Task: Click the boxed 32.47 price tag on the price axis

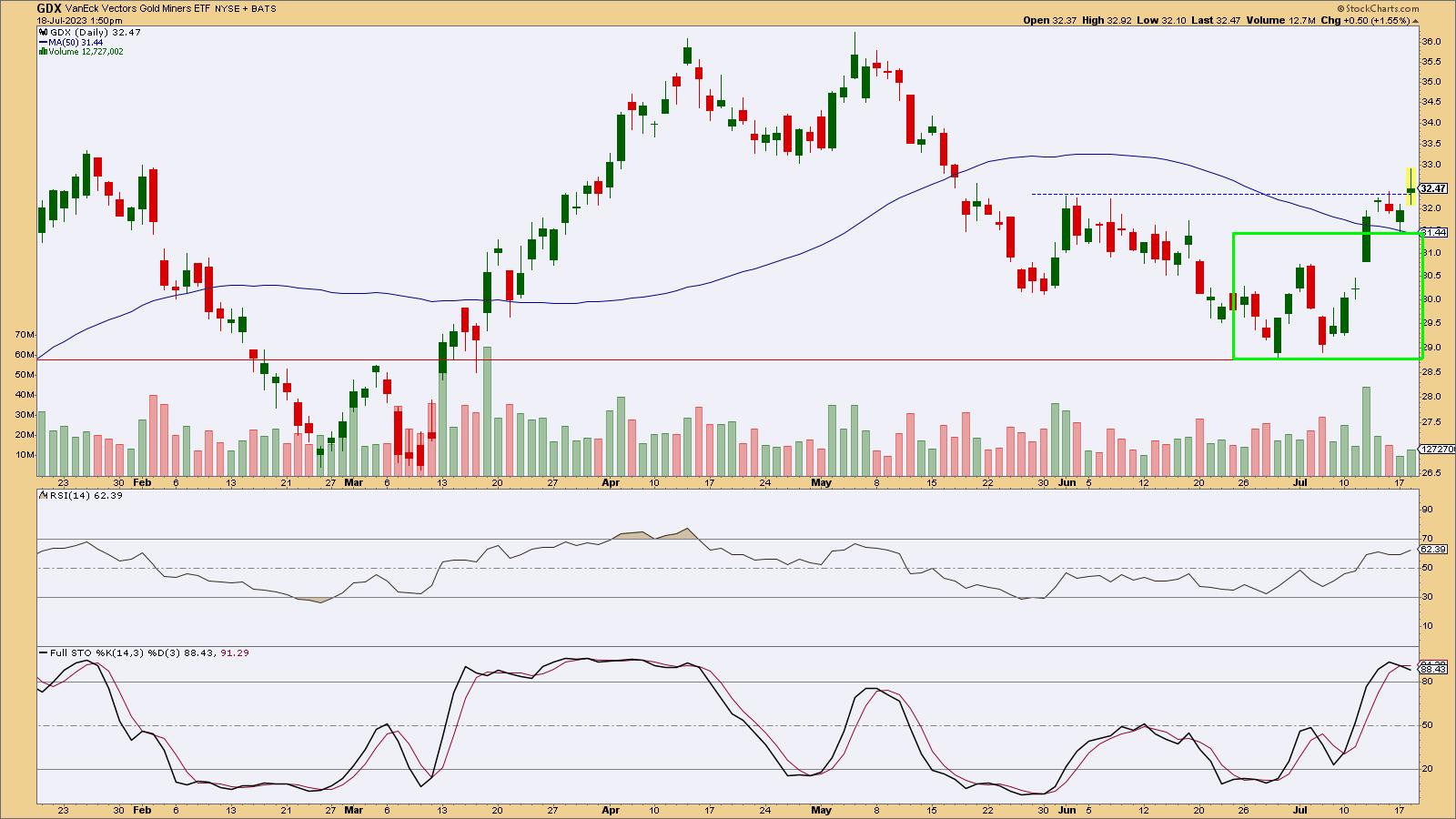Action: tap(1433, 188)
